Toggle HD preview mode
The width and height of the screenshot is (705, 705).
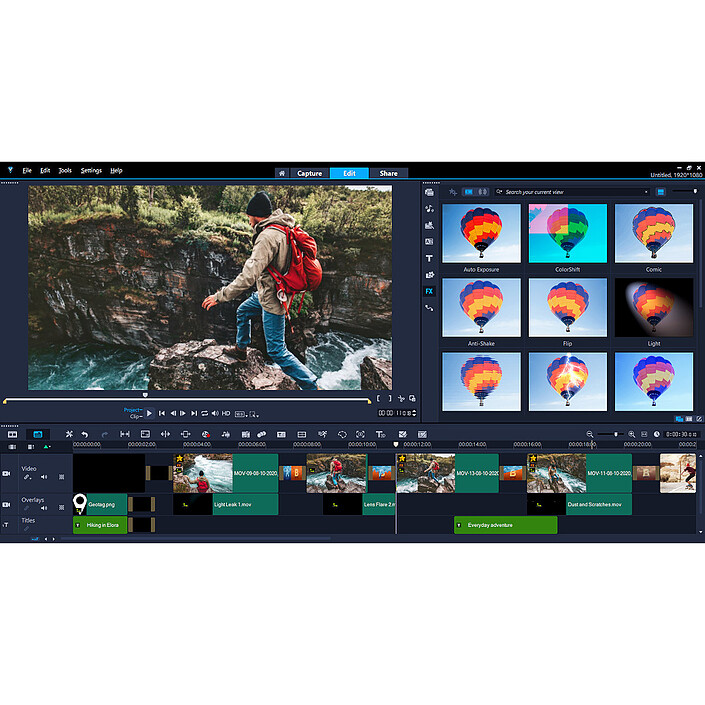click(x=226, y=413)
